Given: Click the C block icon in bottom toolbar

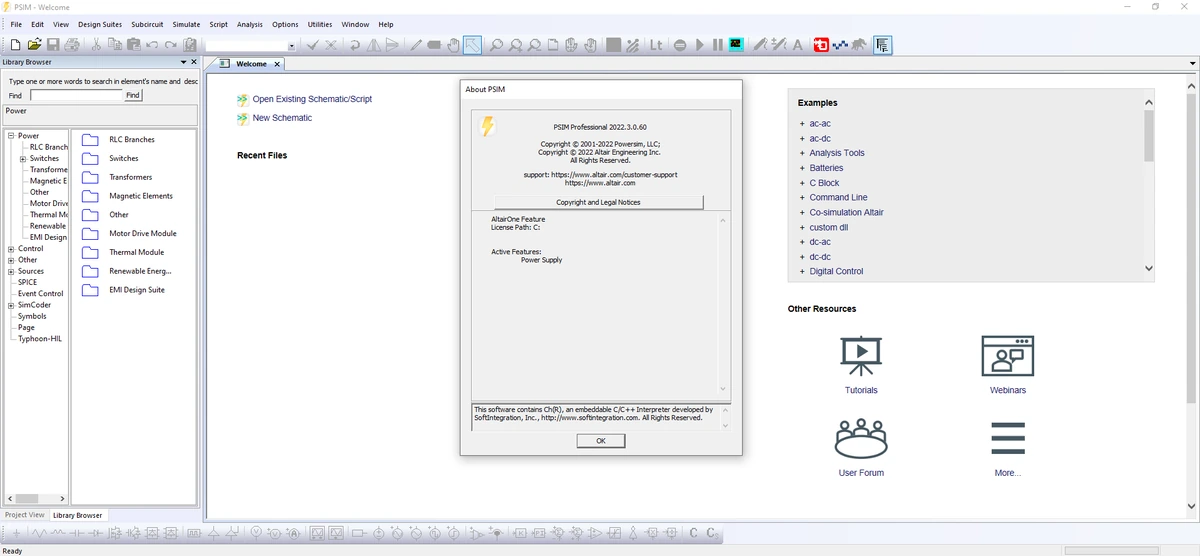Looking at the screenshot, I should (693, 533).
